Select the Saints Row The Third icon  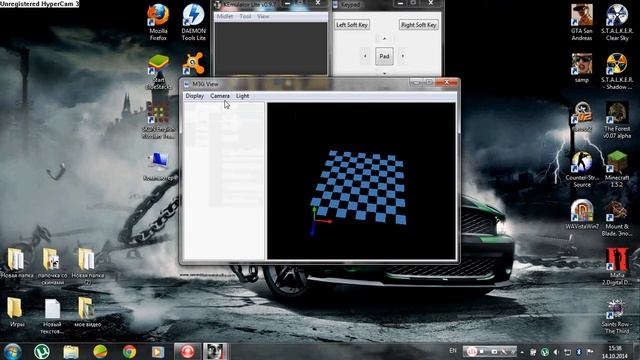click(x=617, y=316)
